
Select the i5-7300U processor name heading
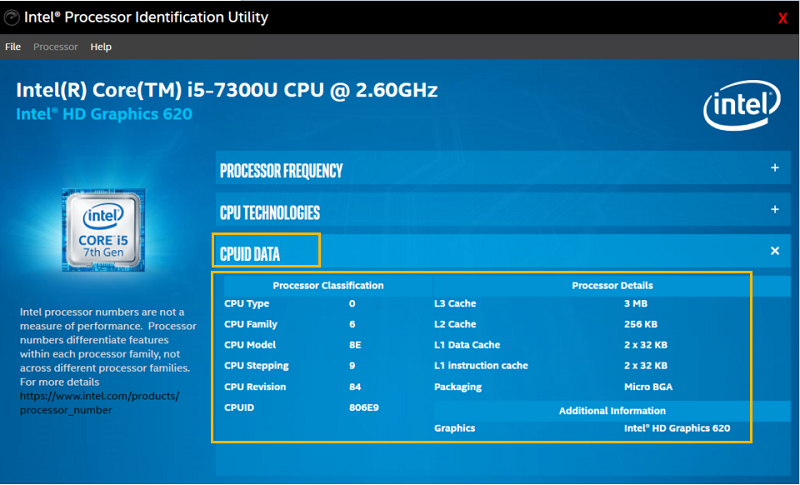pyautogui.click(x=227, y=90)
